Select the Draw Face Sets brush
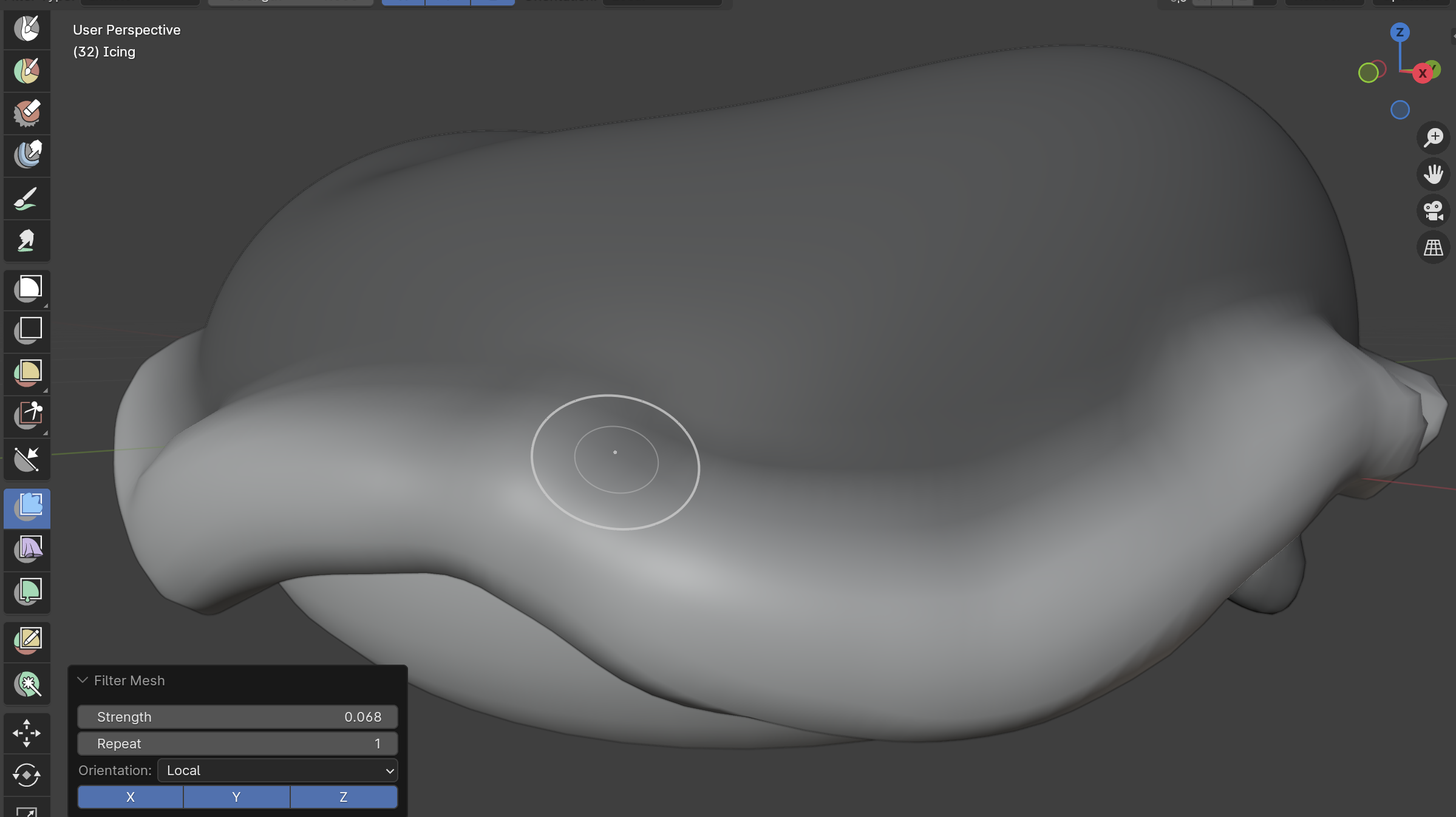Image resolution: width=1456 pixels, height=817 pixels. (27, 71)
